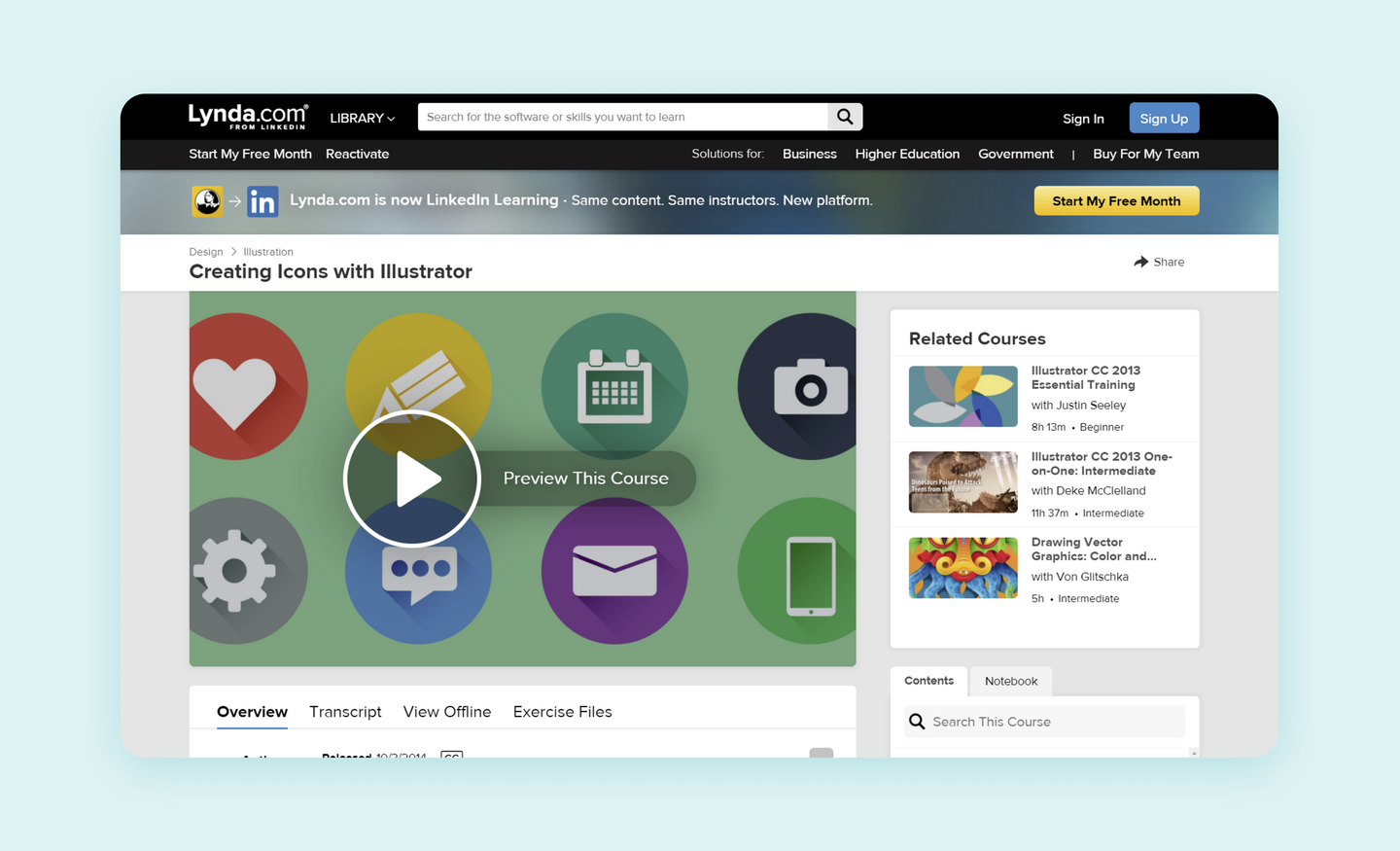Screen dimensions: 1400x851
Task: Click the Reactivate link
Action: click(357, 154)
